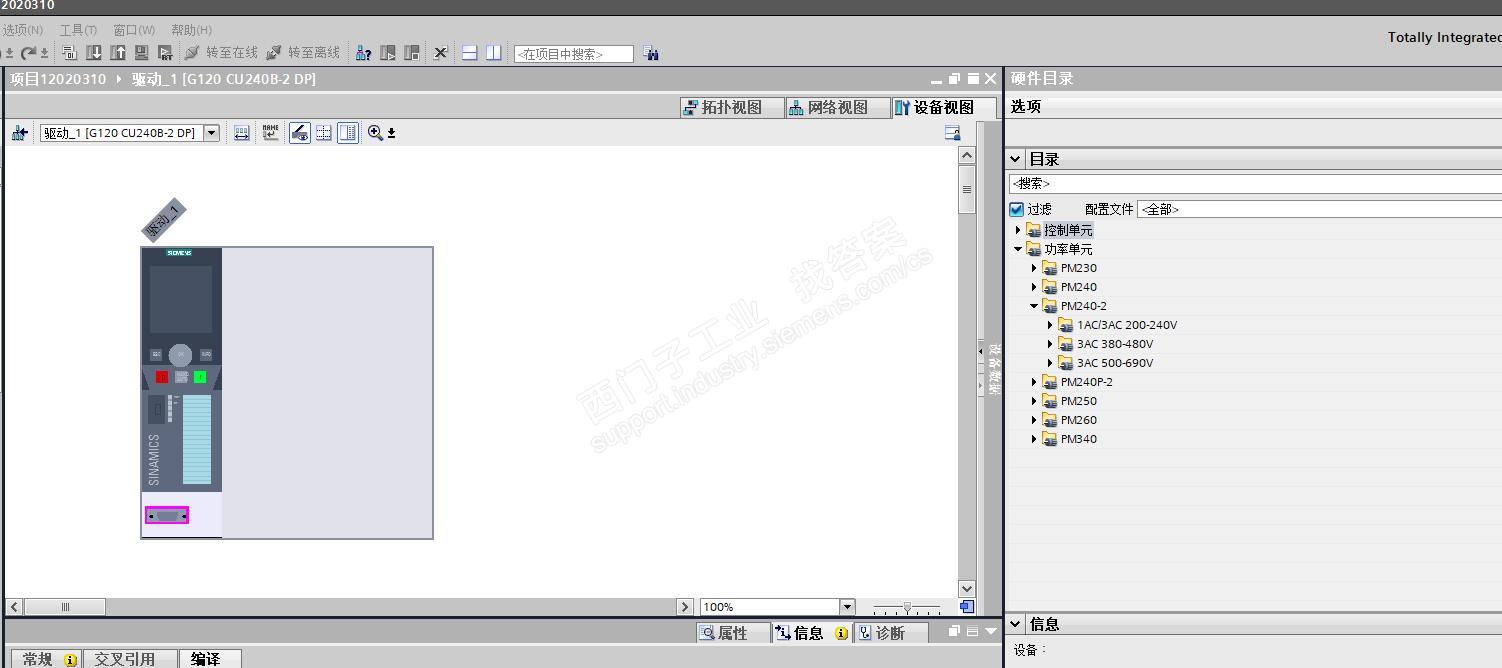Select the PM250 tree item
The width and height of the screenshot is (1502, 668).
click(x=1078, y=401)
